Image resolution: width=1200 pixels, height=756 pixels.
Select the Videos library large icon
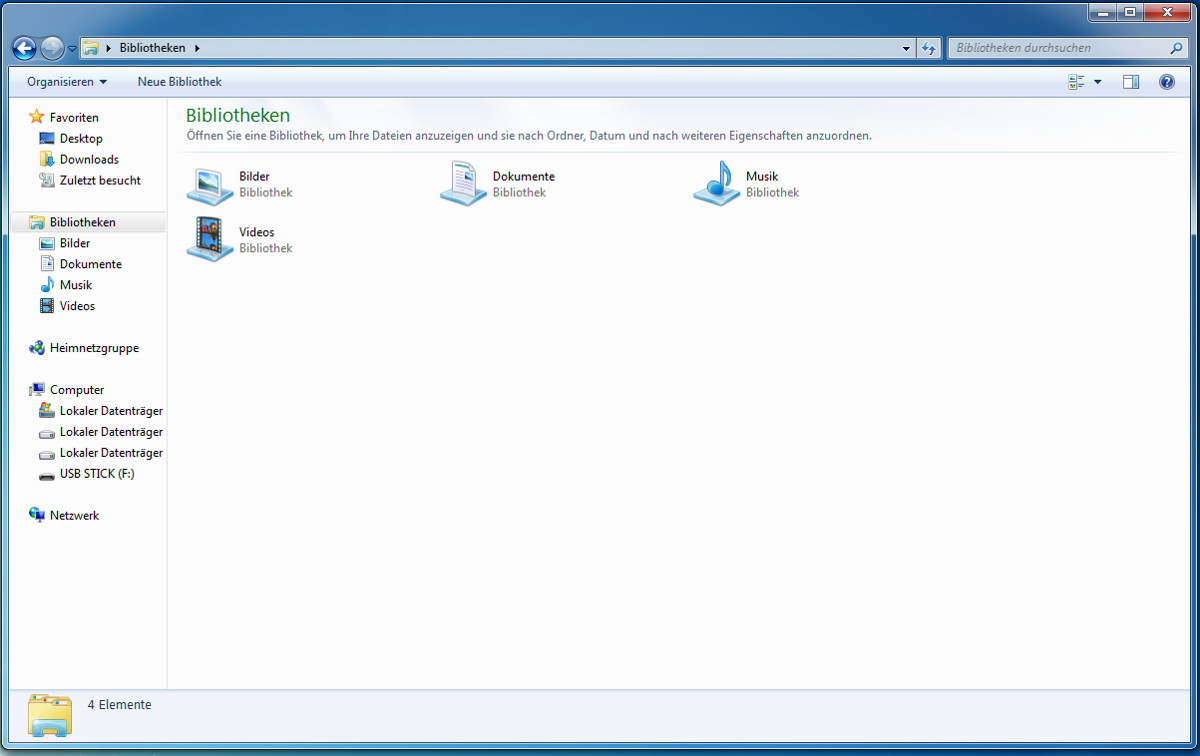(210, 240)
